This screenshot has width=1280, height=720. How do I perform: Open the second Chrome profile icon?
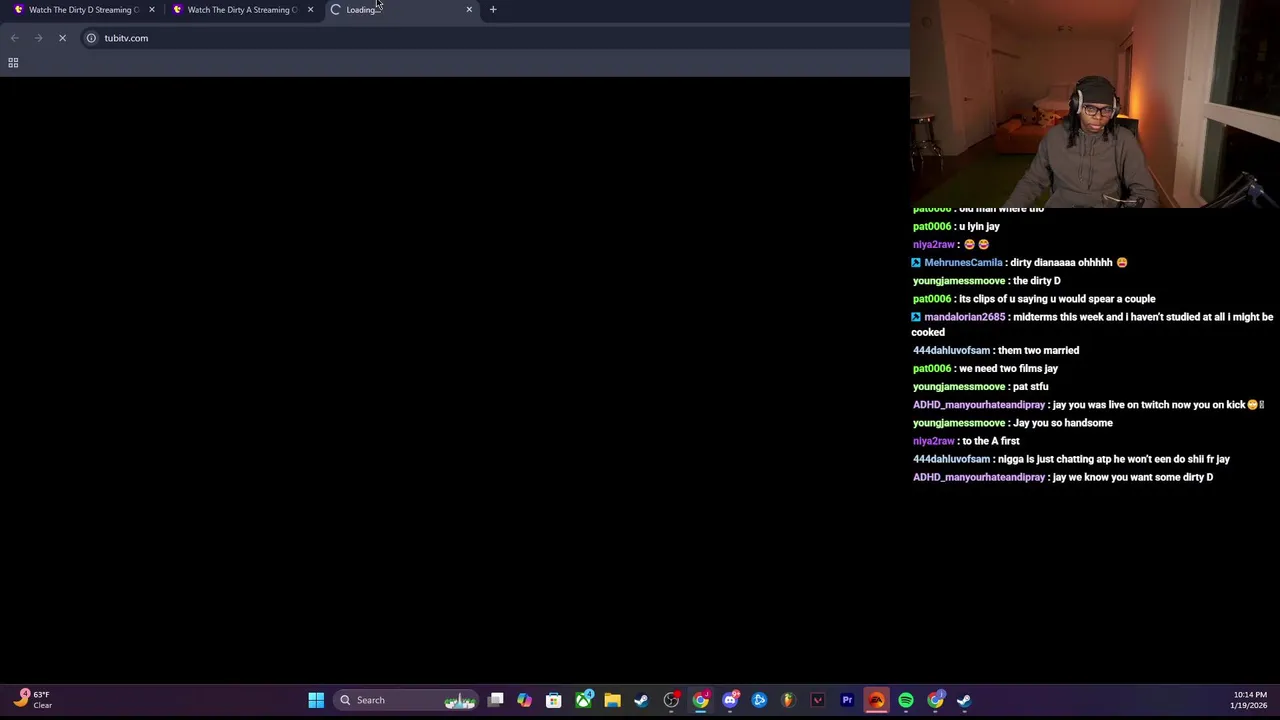pyautogui.click(x=935, y=700)
